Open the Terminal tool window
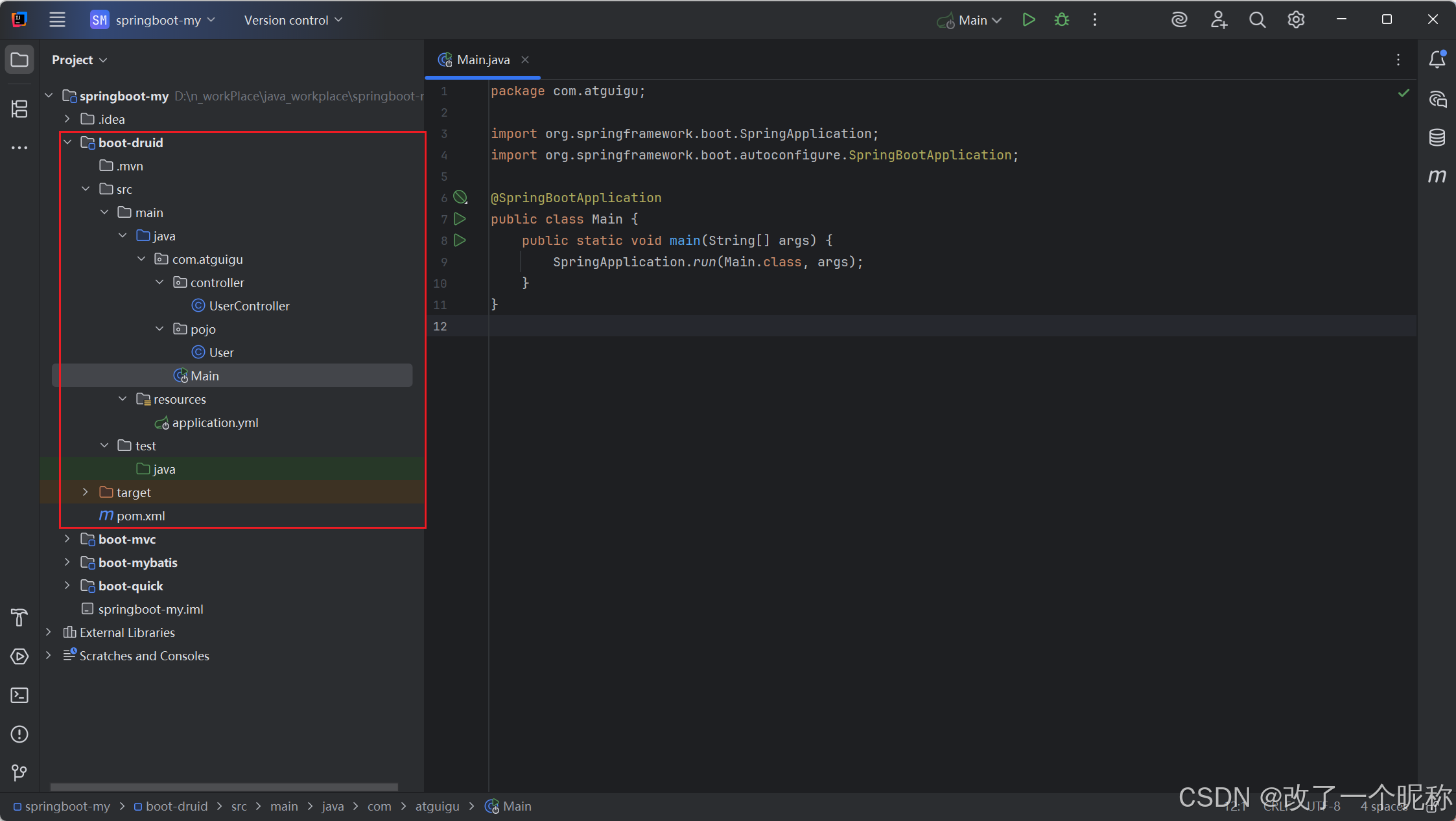Screen dimensions: 1456x821 [x=19, y=695]
